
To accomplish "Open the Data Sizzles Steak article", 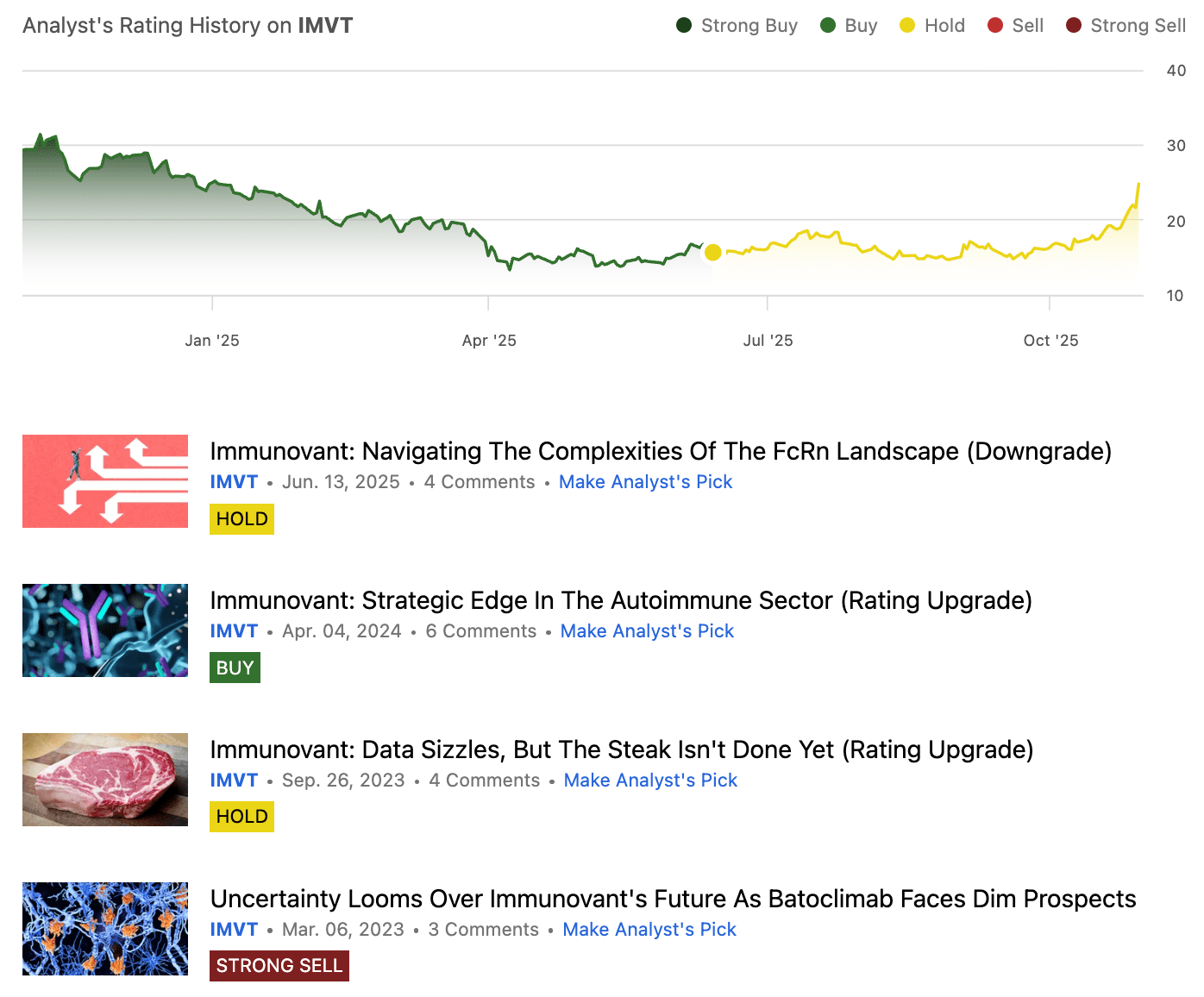I will pyautogui.click(x=622, y=749).
